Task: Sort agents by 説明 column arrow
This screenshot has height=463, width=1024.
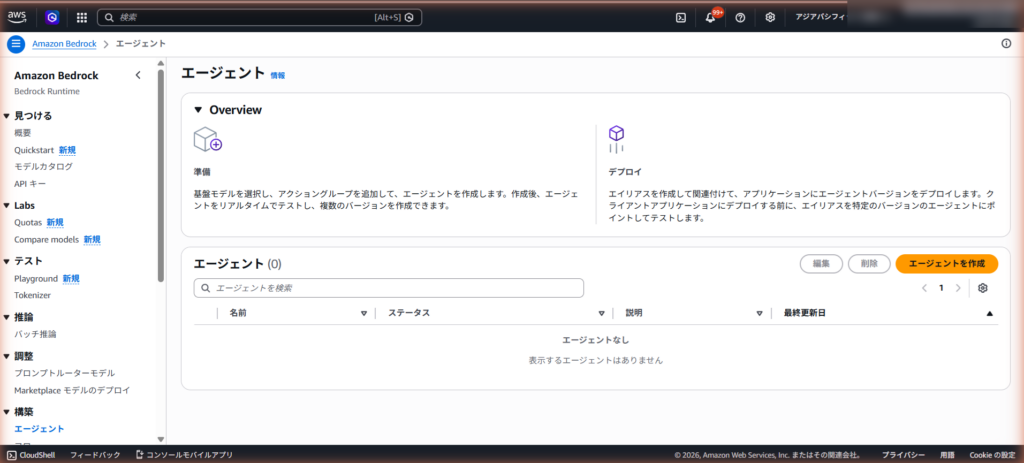Action: 760,313
